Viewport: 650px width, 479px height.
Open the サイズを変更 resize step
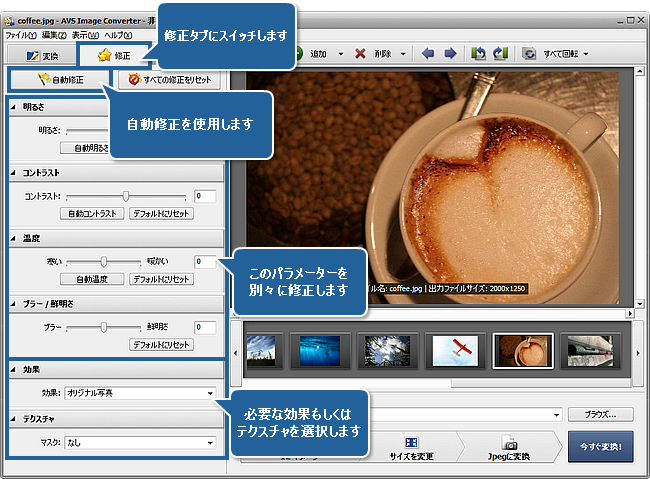coord(411,447)
